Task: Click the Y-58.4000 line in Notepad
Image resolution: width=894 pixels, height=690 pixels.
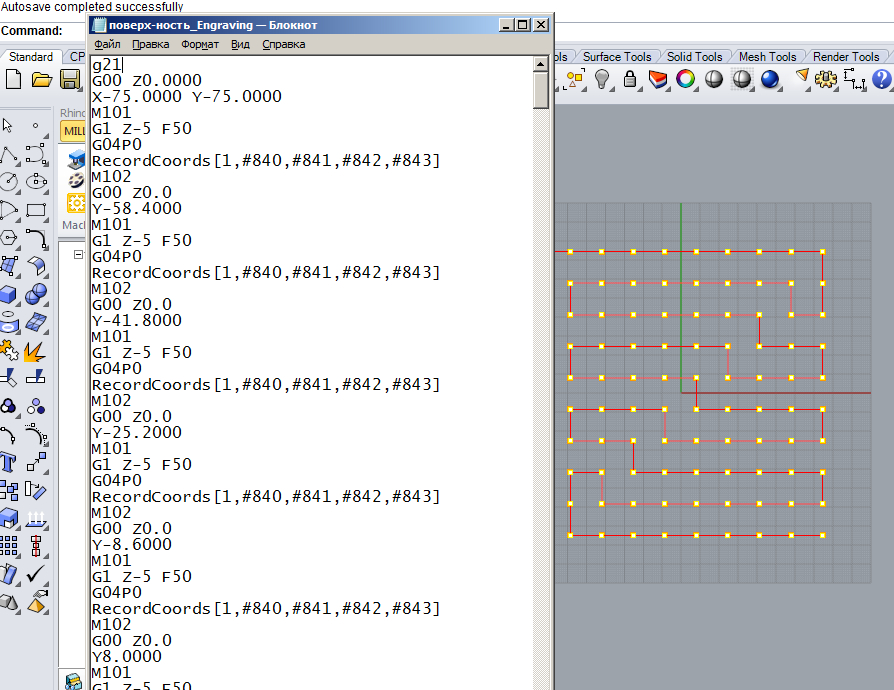Action: (x=137, y=208)
